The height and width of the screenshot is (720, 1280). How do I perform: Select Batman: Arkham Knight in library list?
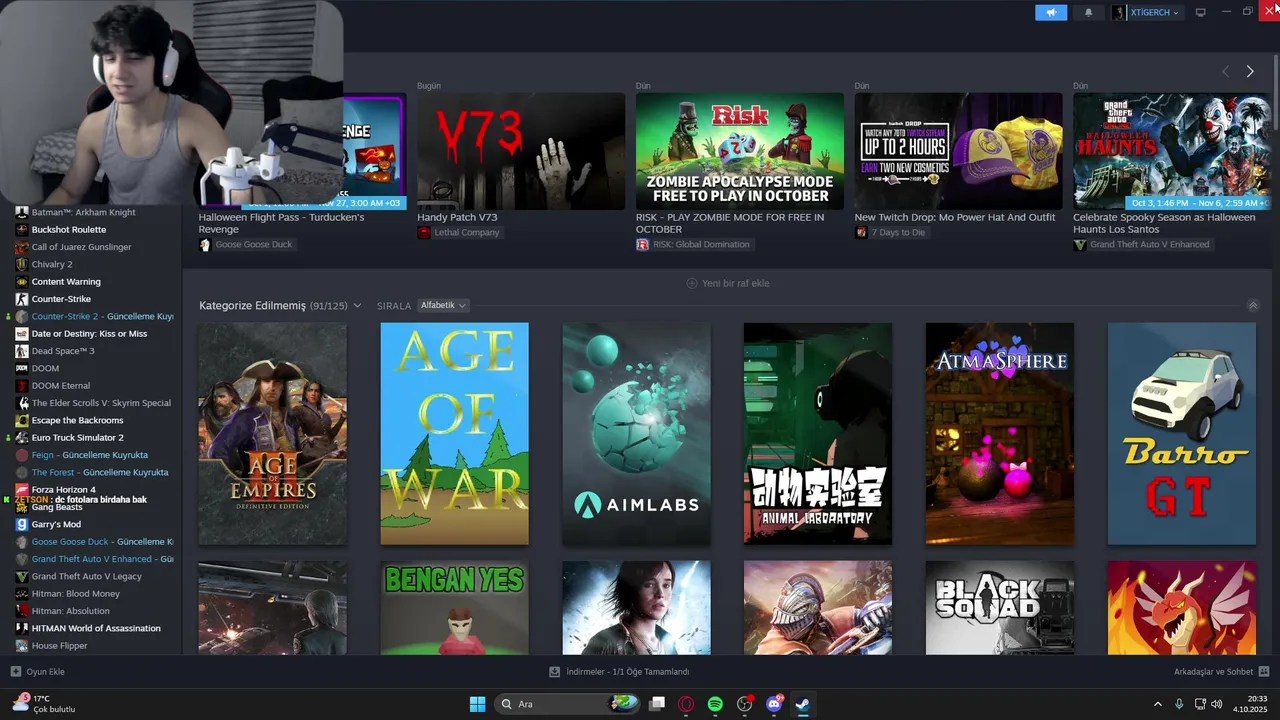[83, 212]
